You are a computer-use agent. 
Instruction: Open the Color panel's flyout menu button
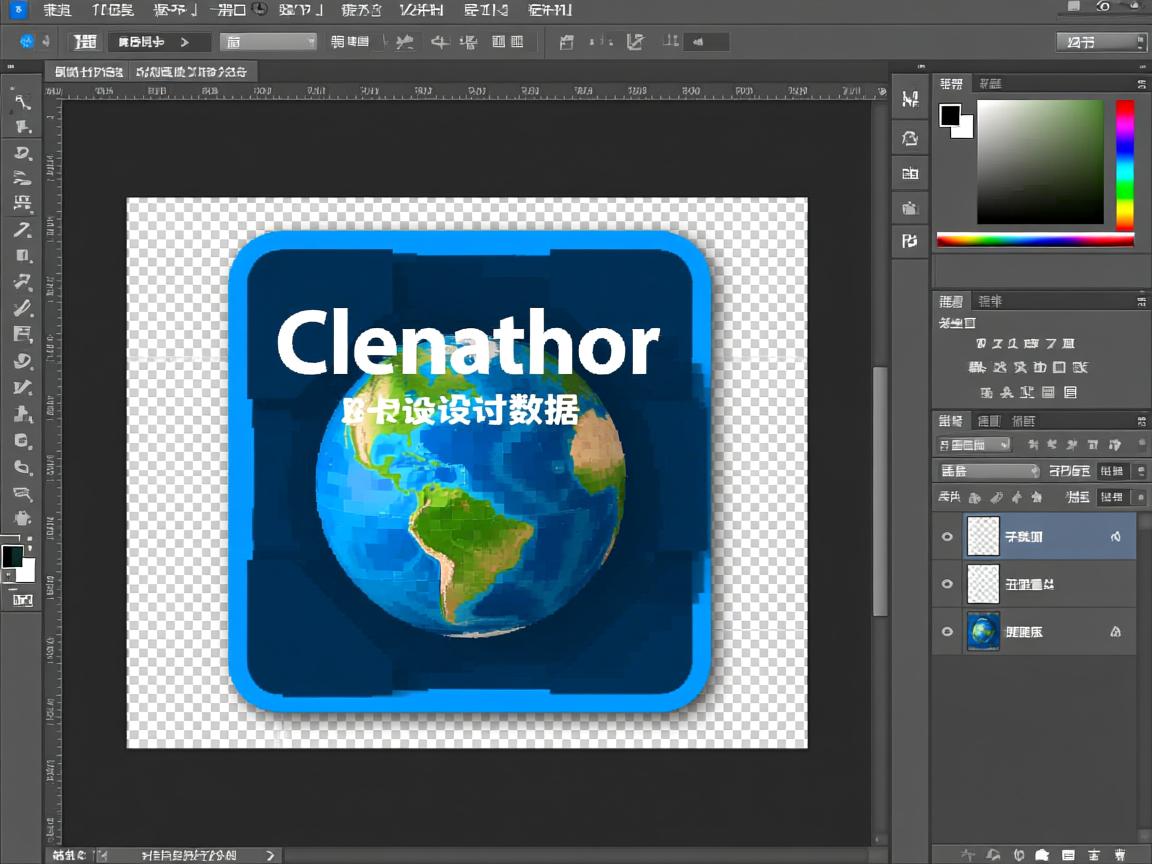click(x=1141, y=84)
